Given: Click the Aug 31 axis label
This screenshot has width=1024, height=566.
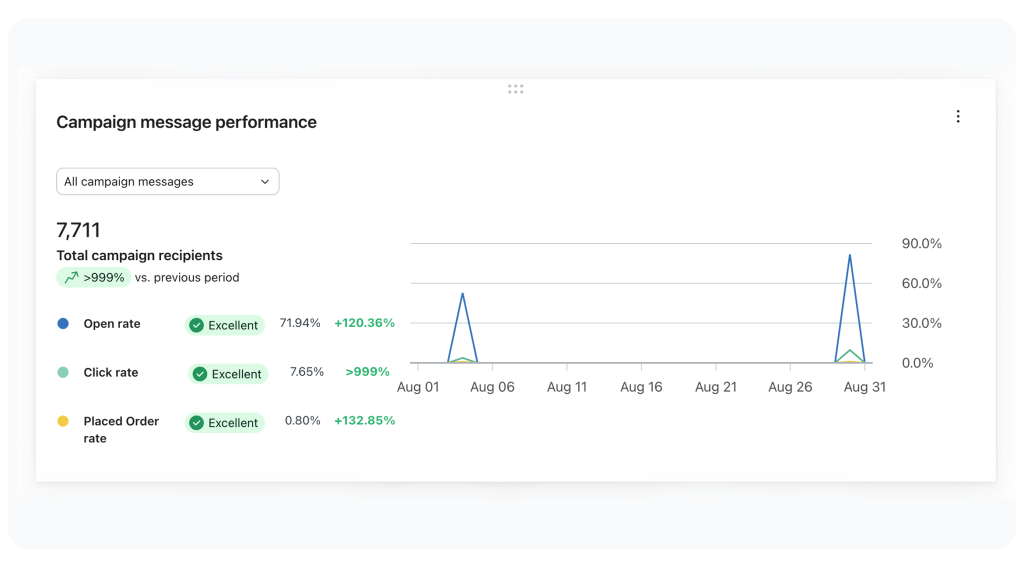Looking at the screenshot, I should (x=865, y=387).
